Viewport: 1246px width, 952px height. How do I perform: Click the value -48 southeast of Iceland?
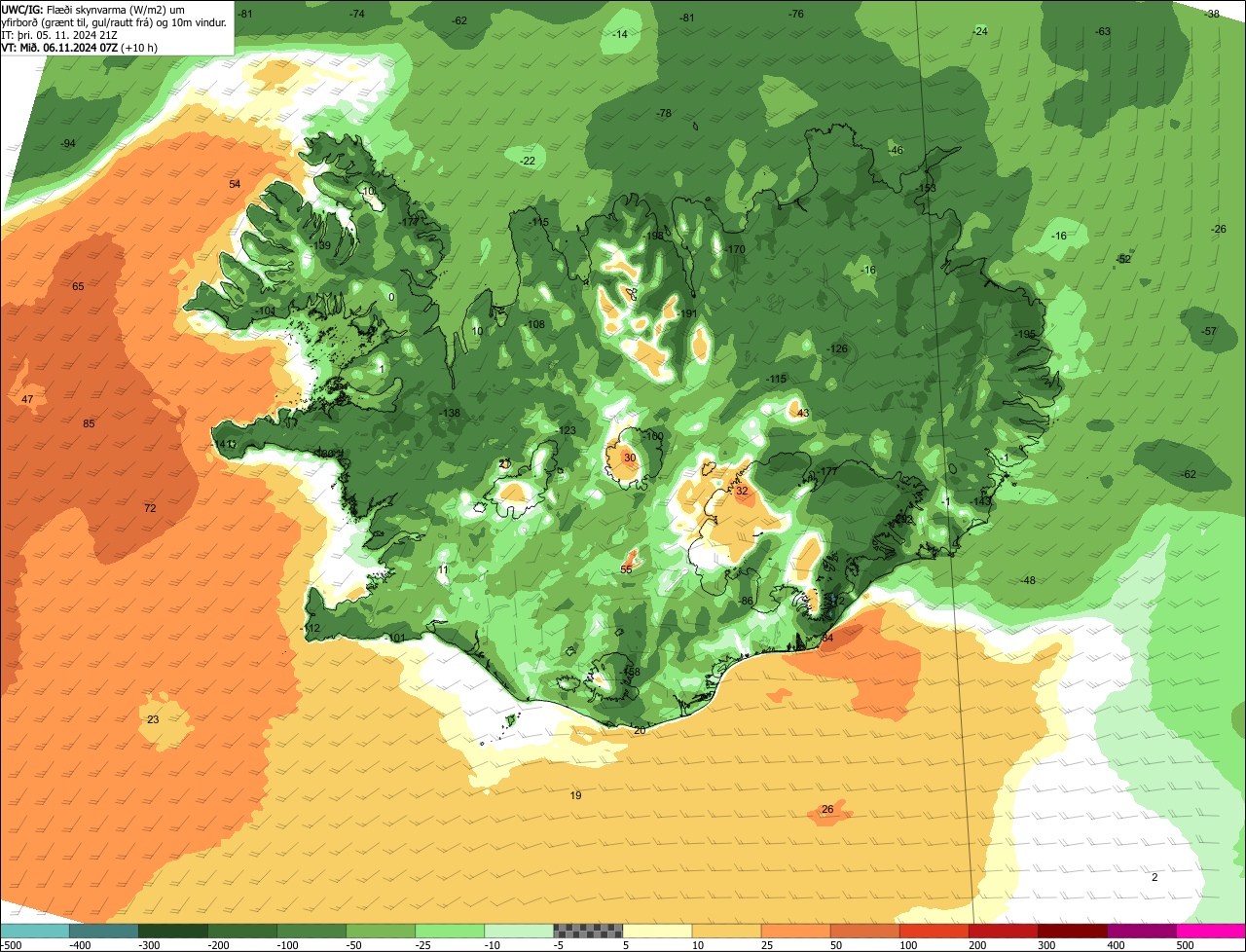tap(1028, 581)
